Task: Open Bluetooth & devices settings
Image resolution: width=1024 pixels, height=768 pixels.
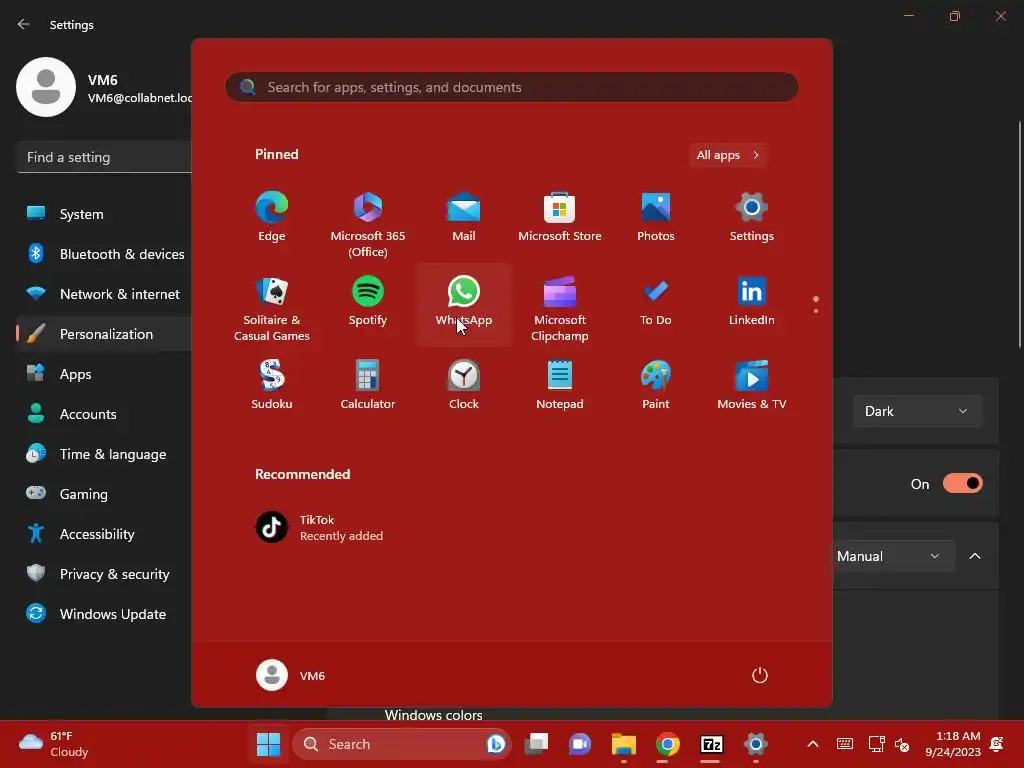Action: [x=104, y=254]
